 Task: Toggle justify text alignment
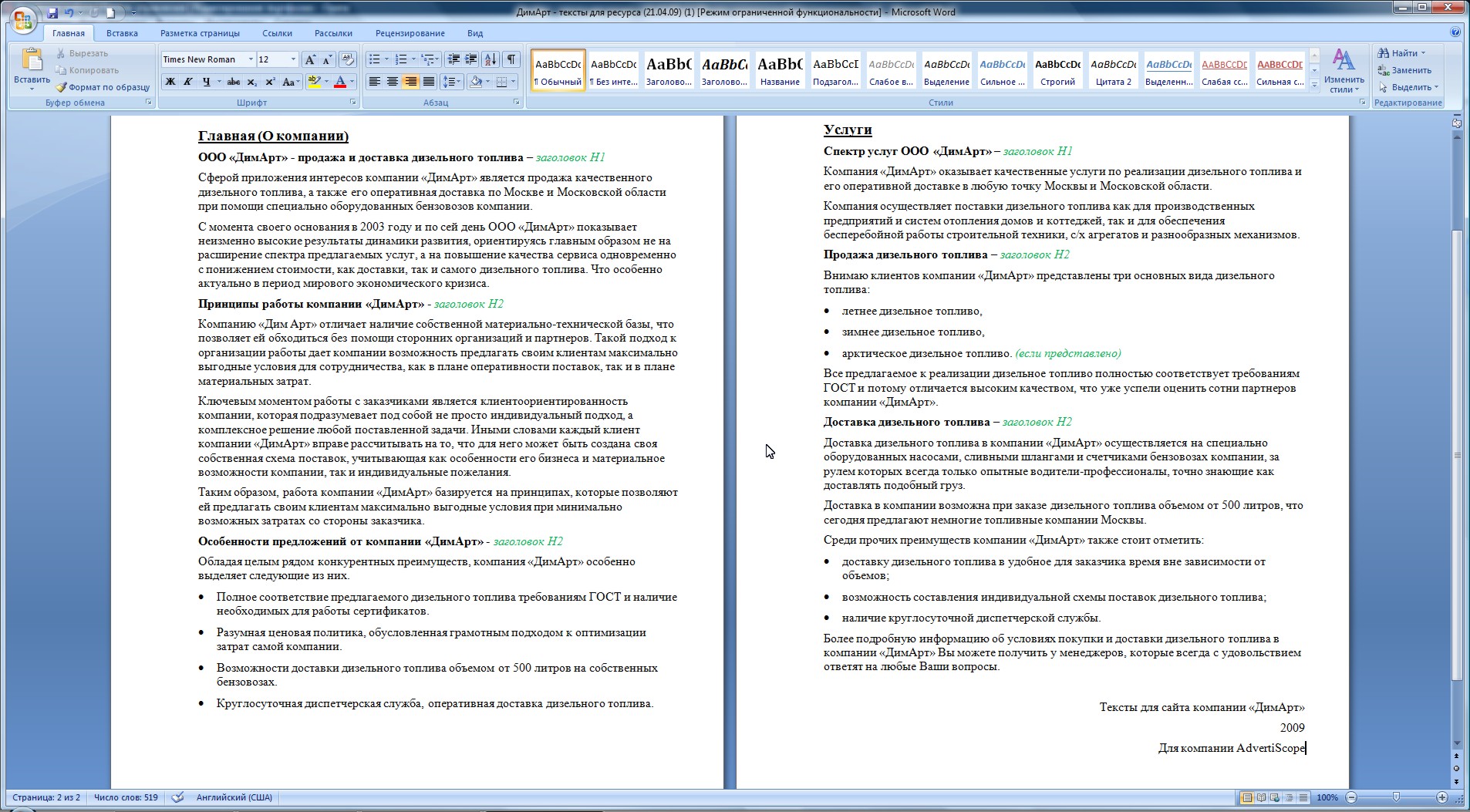click(x=429, y=82)
